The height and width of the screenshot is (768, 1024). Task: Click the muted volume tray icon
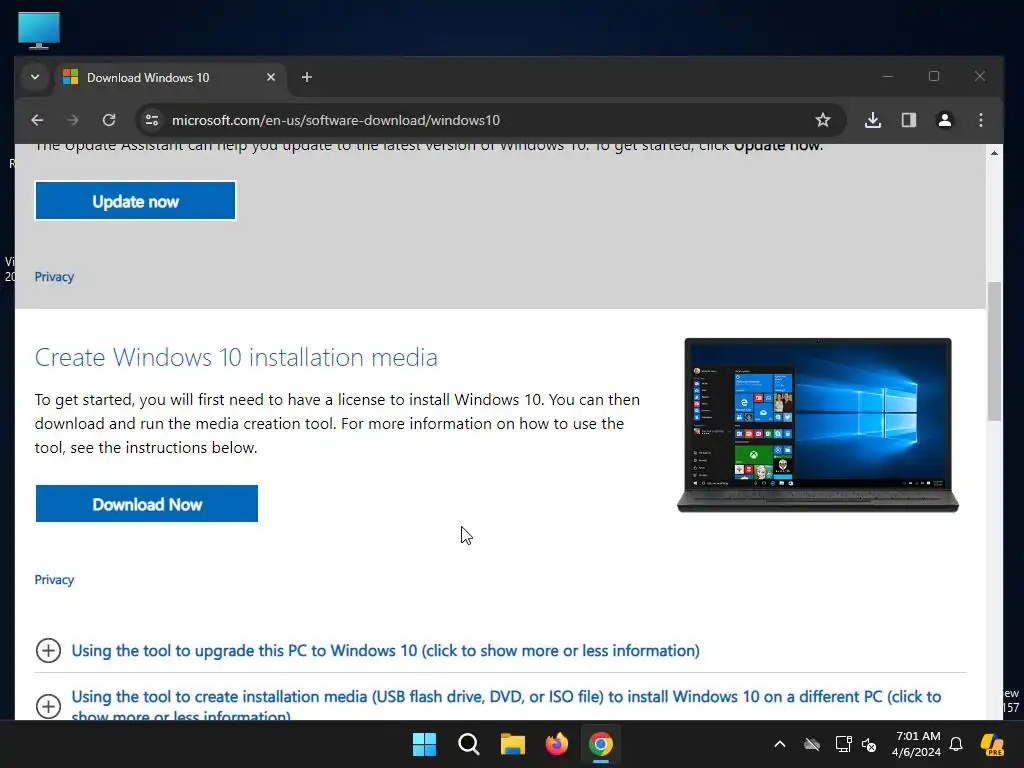pyautogui.click(x=869, y=744)
